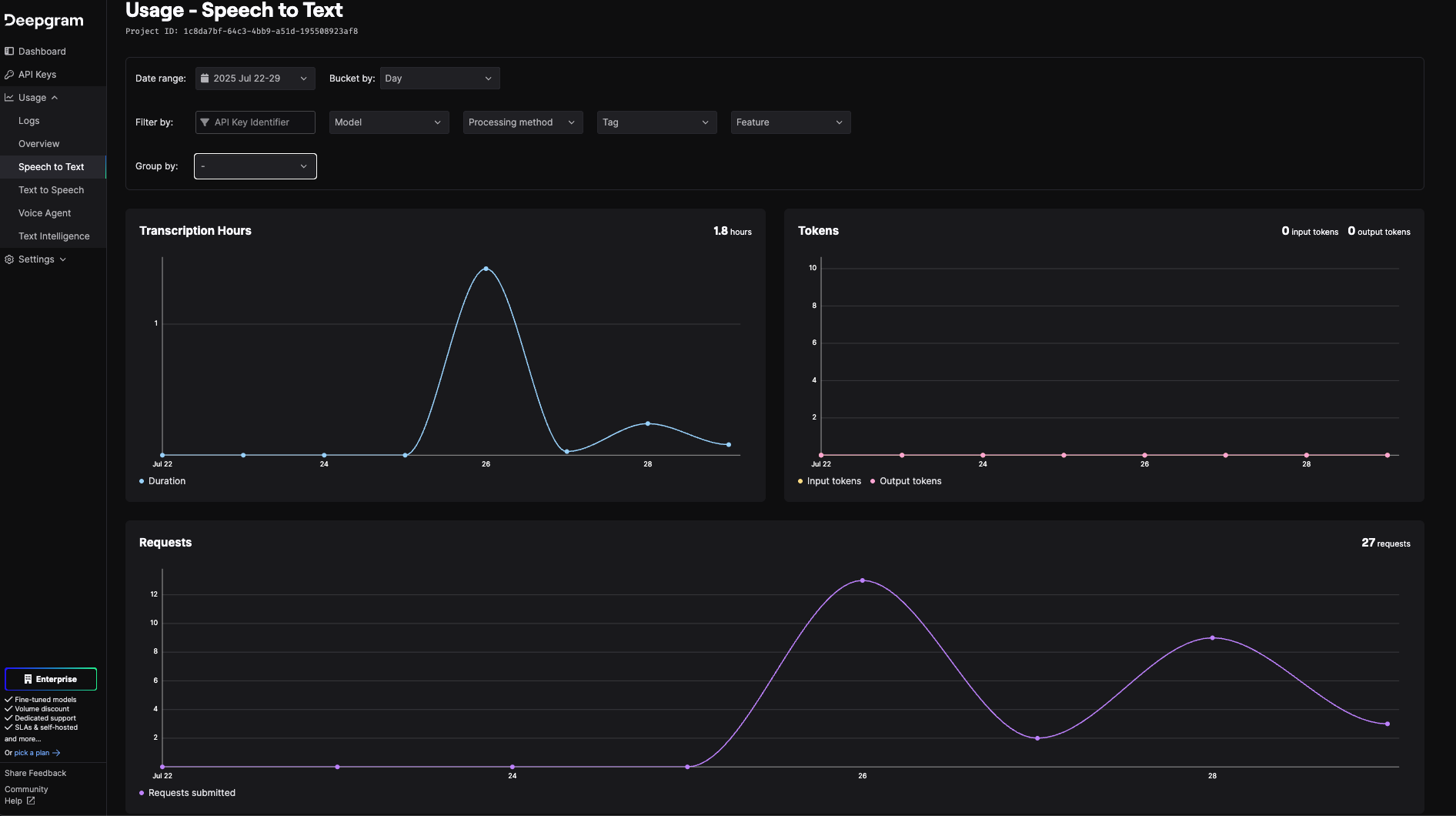Open API Keys page
Viewport: 1456px width, 816px height.
click(x=37, y=75)
